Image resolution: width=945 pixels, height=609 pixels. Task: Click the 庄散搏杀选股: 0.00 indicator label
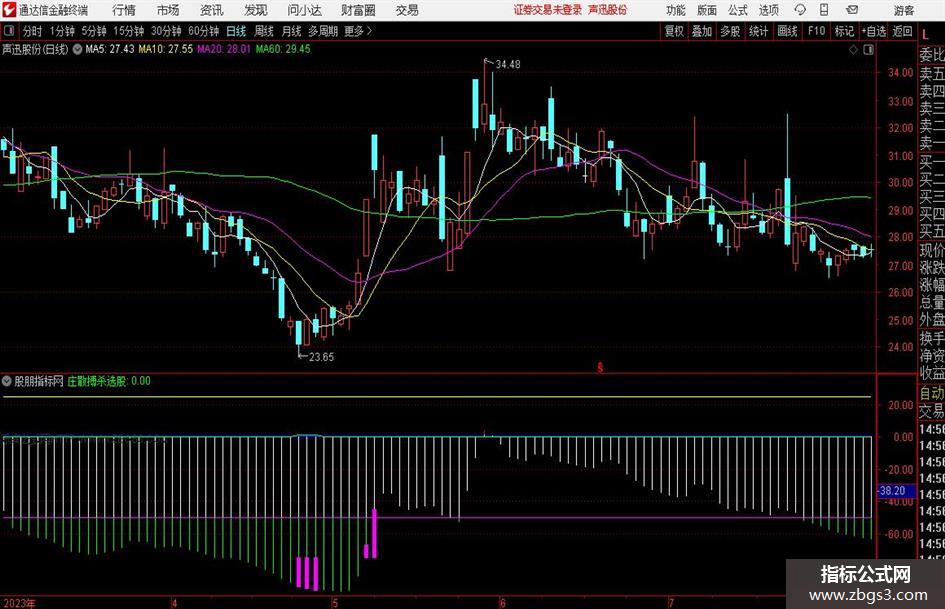pyautogui.click(x=109, y=381)
